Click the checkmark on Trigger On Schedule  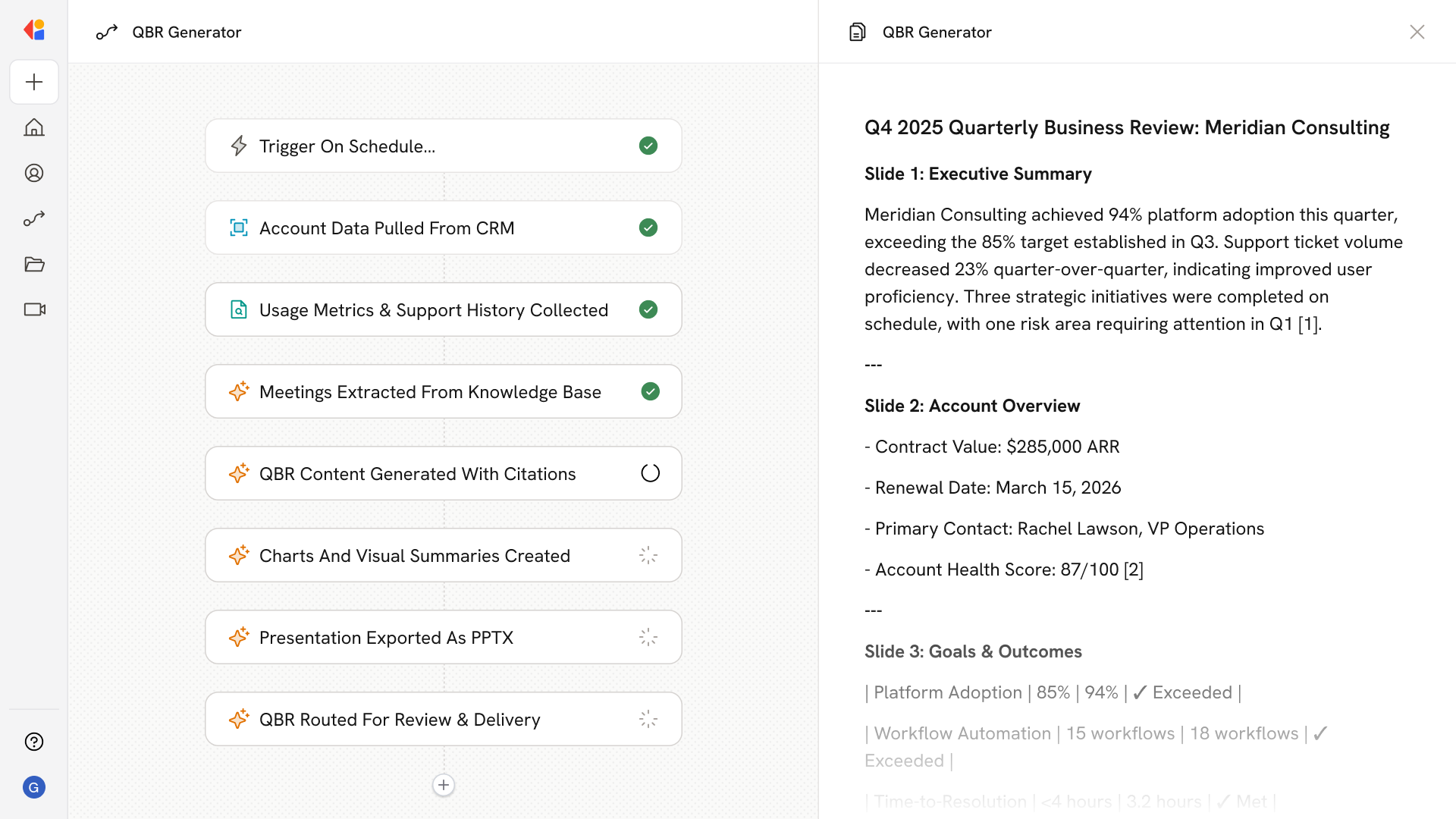coord(648,146)
